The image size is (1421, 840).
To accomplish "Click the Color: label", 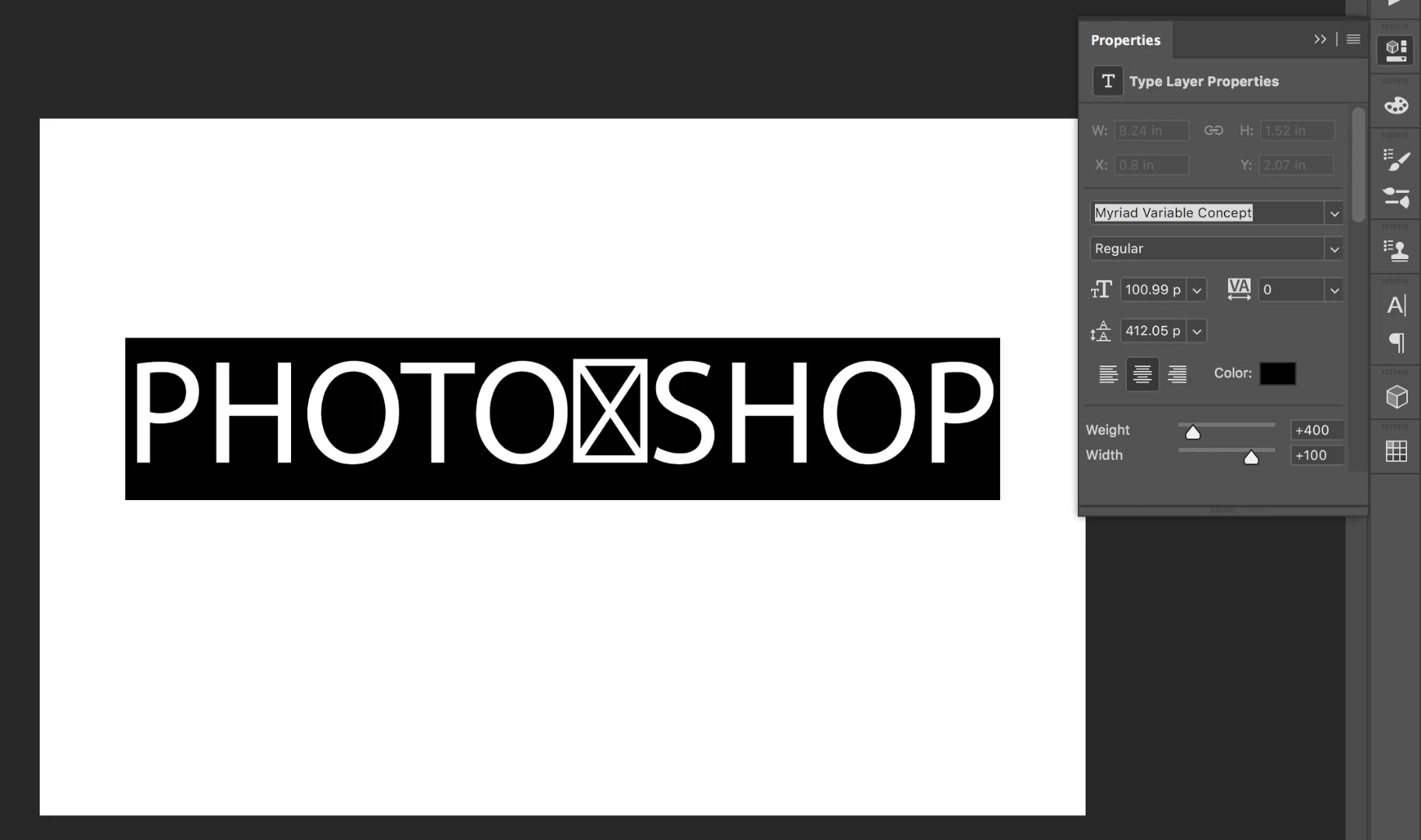I will (1233, 373).
